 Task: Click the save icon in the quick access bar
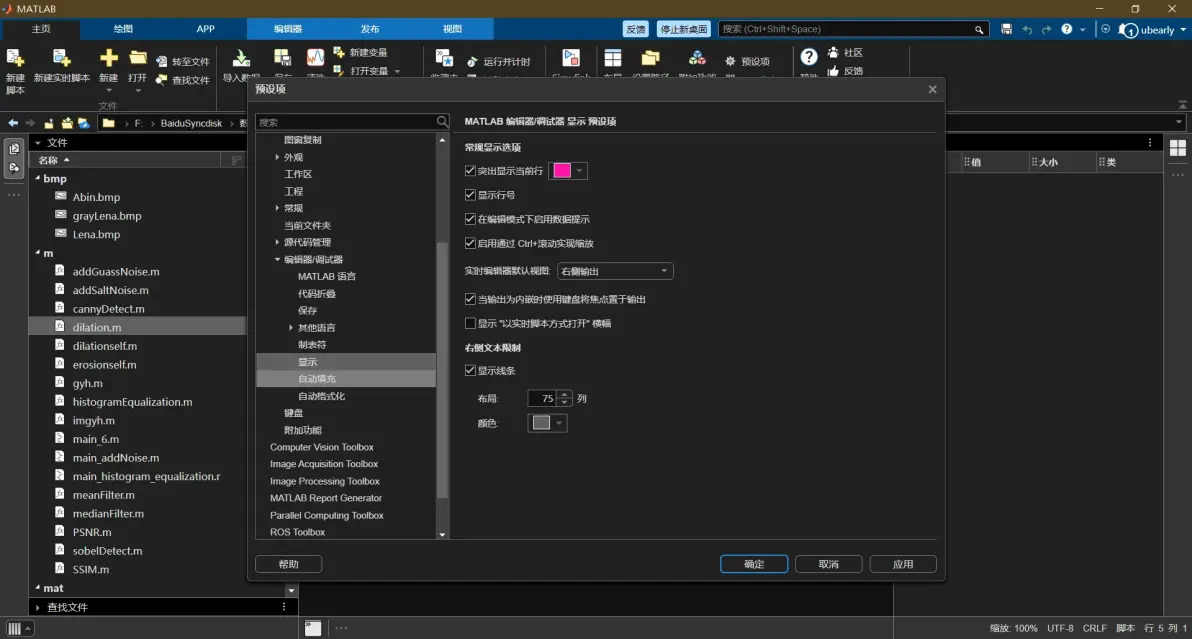pyautogui.click(x=1007, y=29)
